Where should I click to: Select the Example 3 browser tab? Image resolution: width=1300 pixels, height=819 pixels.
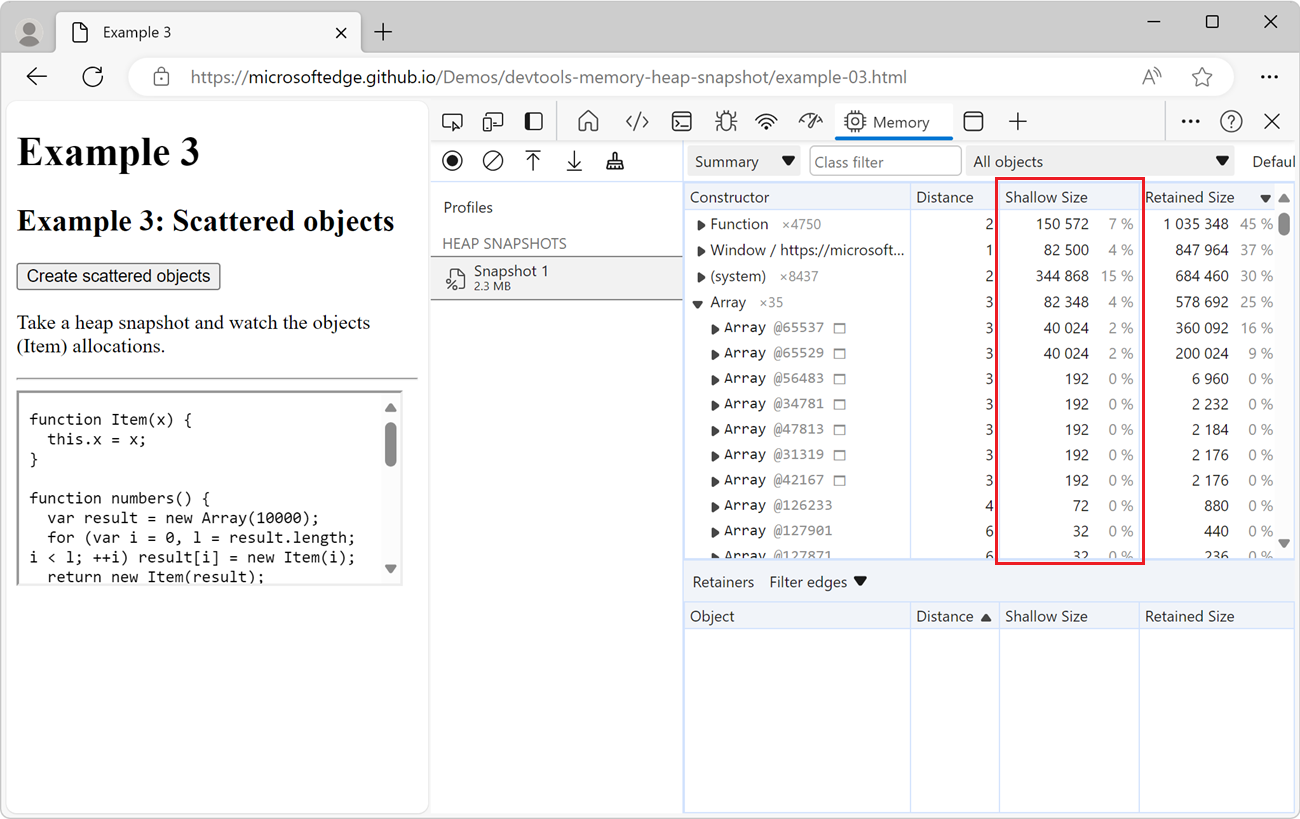[x=208, y=32]
